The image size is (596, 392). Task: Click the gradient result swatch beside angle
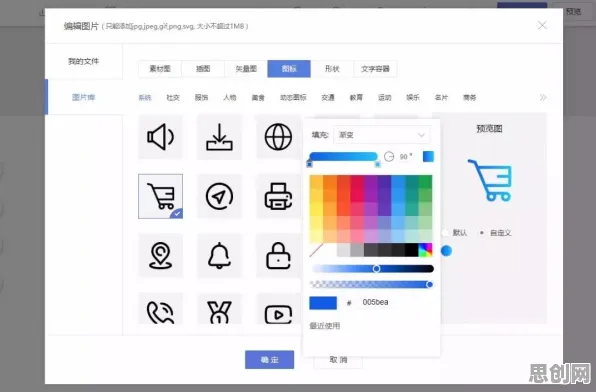[428, 157]
